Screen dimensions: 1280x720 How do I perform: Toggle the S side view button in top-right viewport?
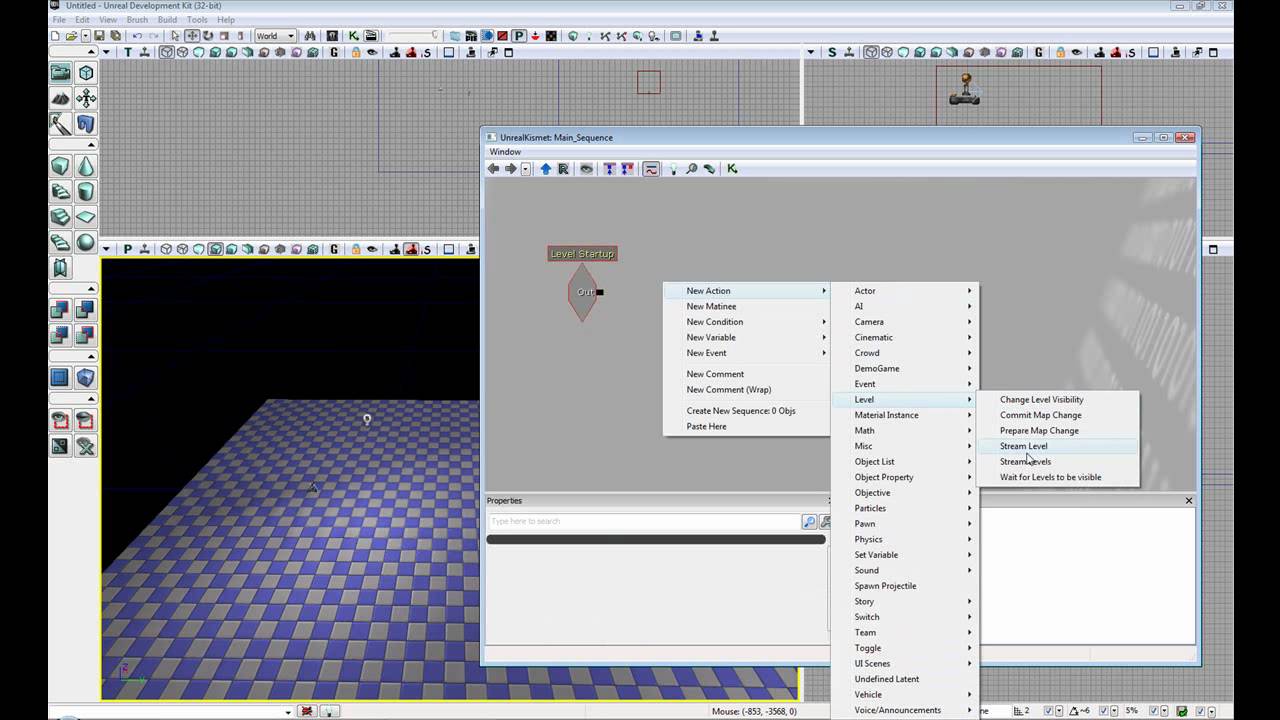(x=832, y=52)
